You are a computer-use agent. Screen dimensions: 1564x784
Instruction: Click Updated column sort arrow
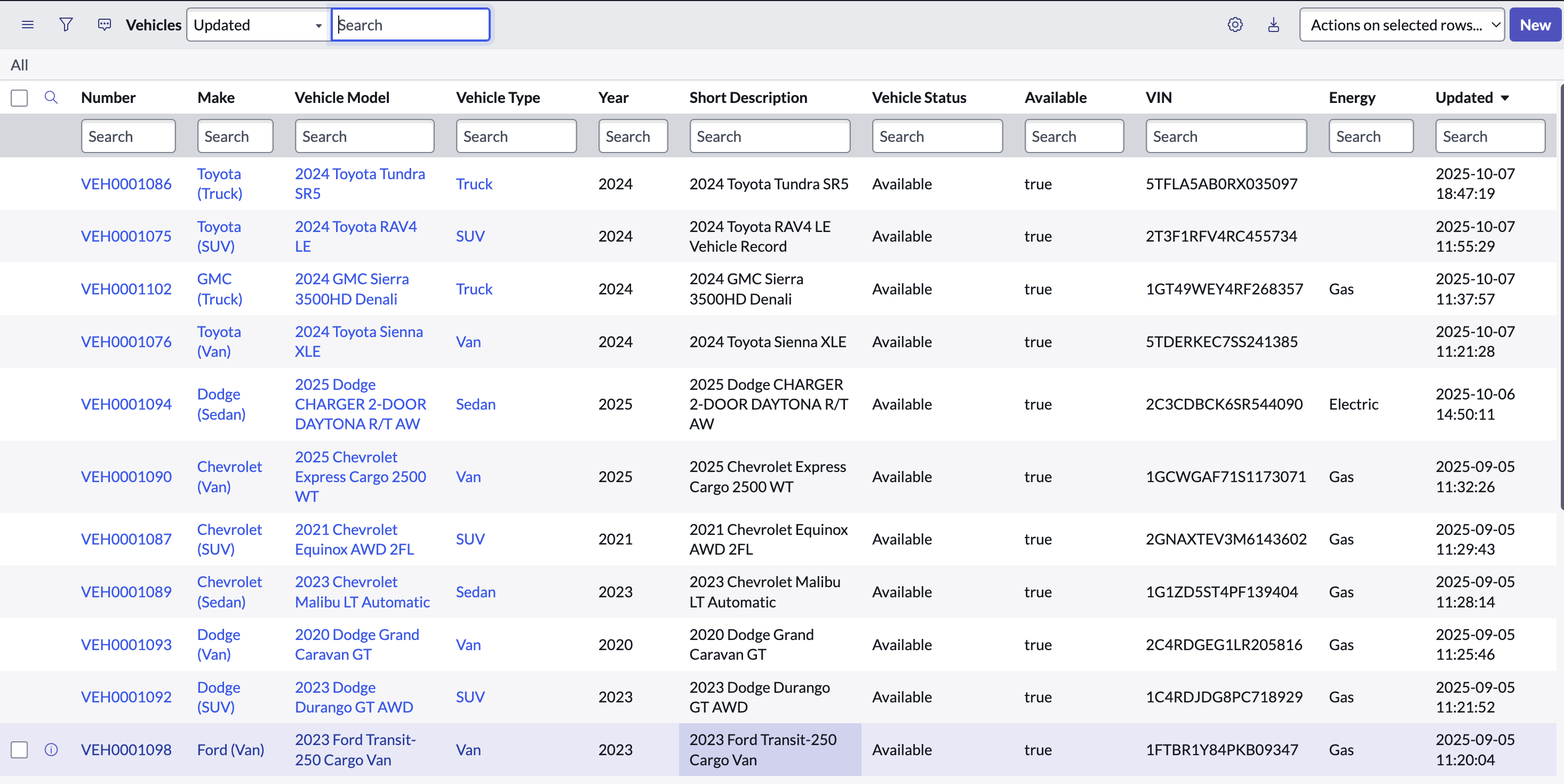coord(1504,98)
